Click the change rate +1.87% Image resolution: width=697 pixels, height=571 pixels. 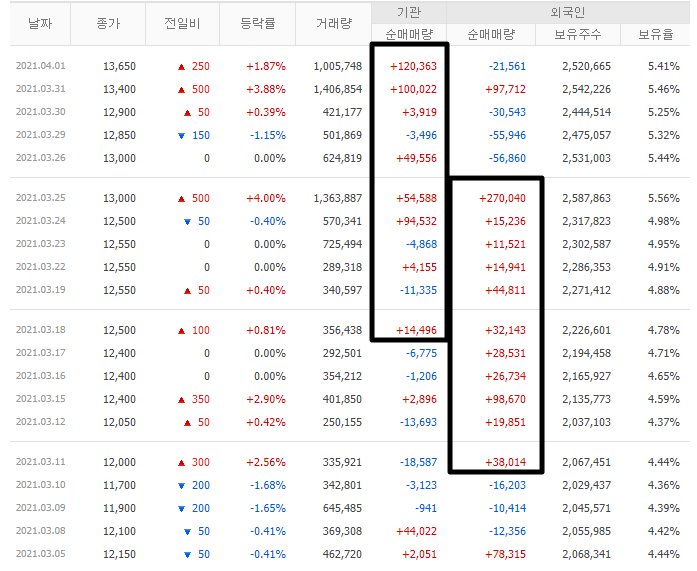click(266, 66)
